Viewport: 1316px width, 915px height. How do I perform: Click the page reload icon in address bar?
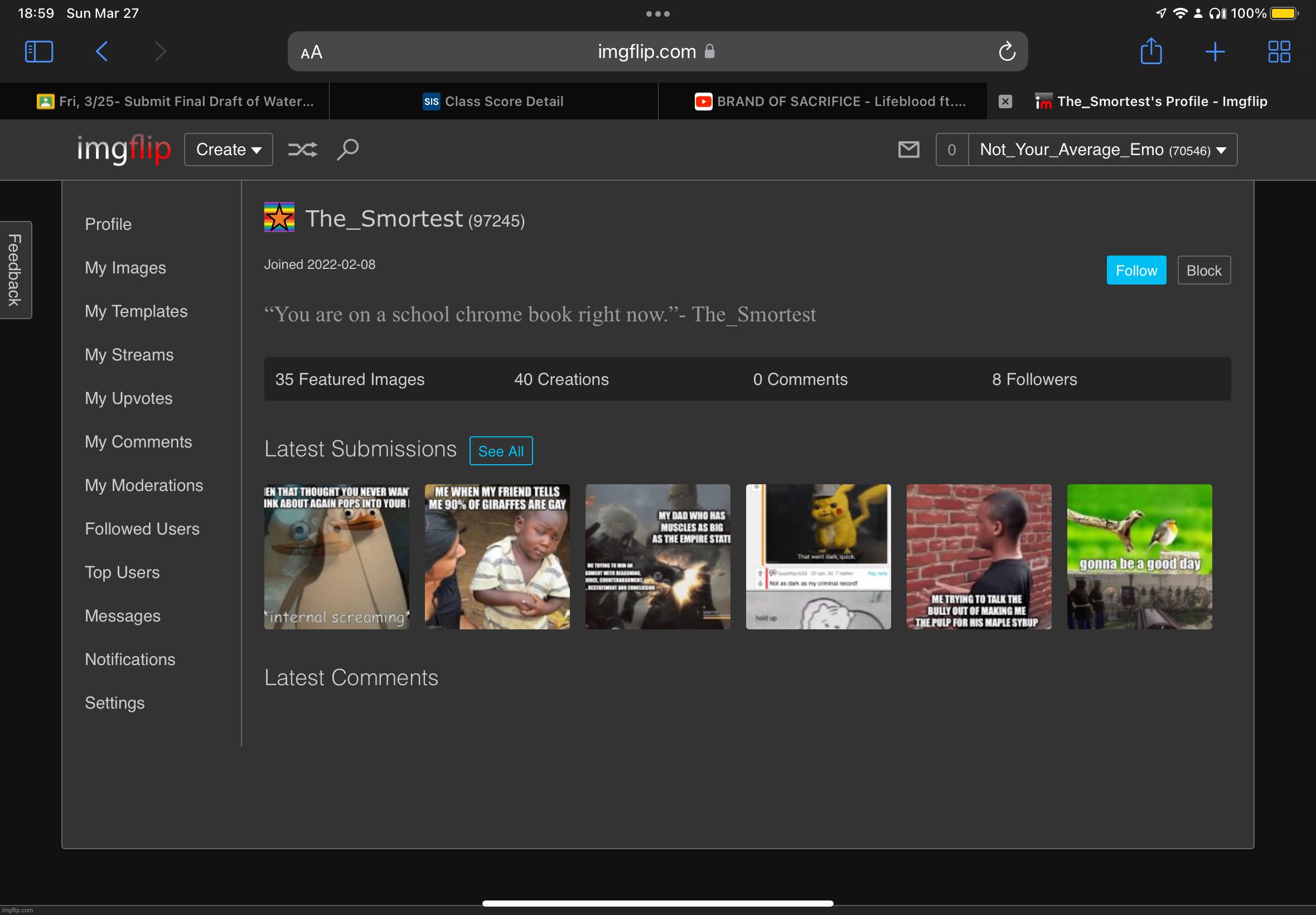[x=1006, y=52]
